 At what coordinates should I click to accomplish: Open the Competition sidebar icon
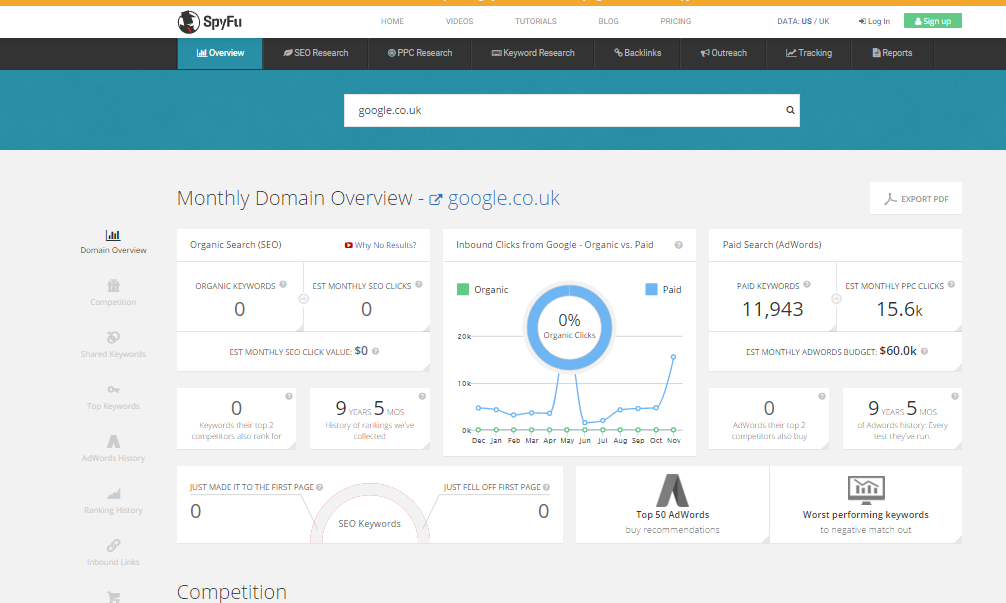pyautogui.click(x=113, y=285)
